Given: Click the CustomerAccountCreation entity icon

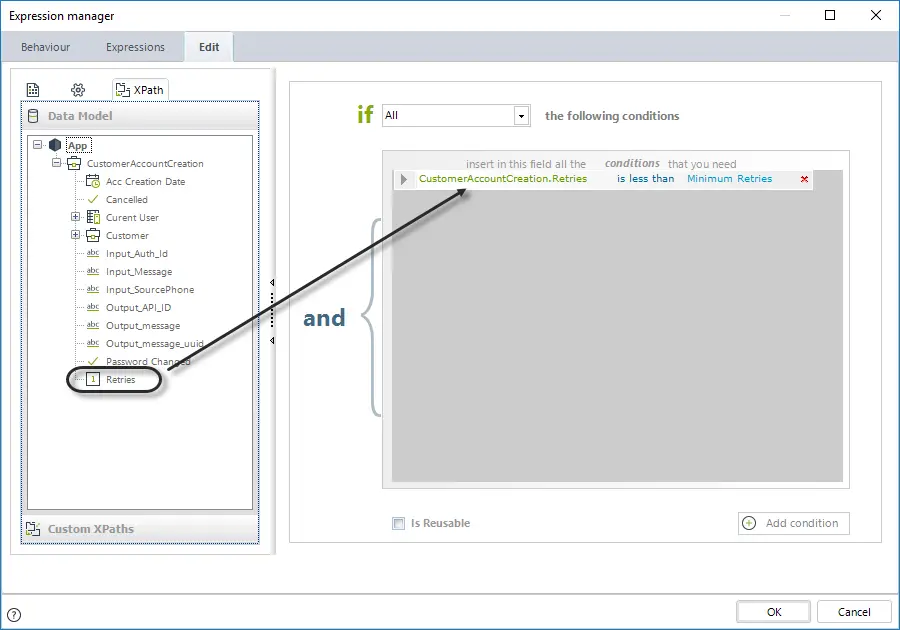Looking at the screenshot, I should (74, 164).
